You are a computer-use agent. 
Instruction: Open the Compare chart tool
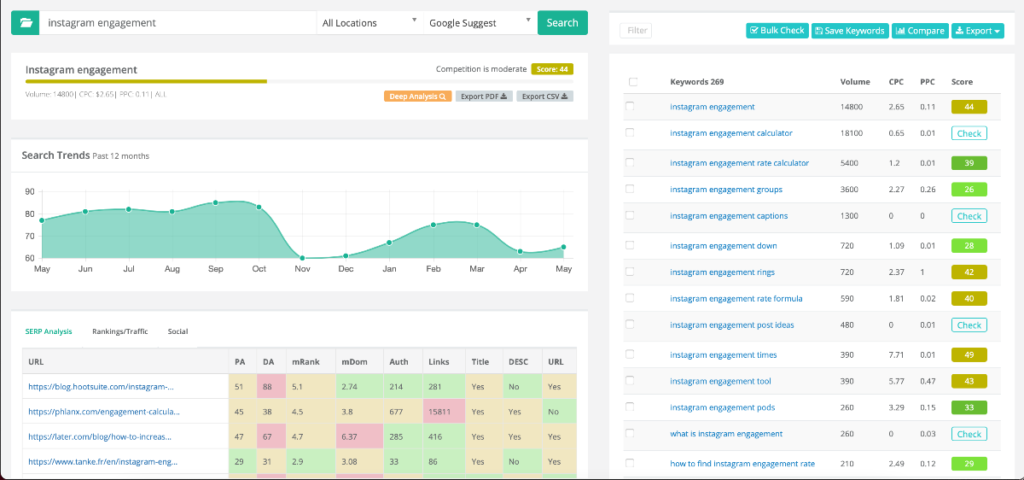pos(919,31)
